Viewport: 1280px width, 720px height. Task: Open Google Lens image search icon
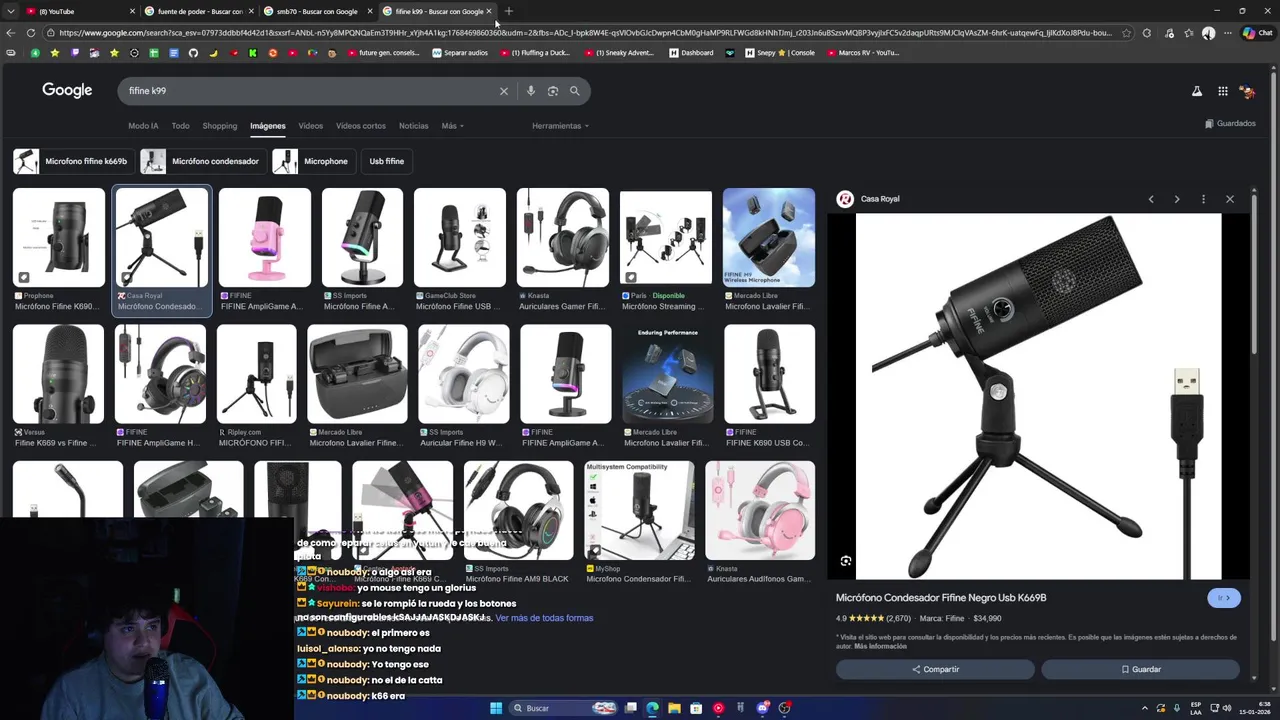click(553, 91)
